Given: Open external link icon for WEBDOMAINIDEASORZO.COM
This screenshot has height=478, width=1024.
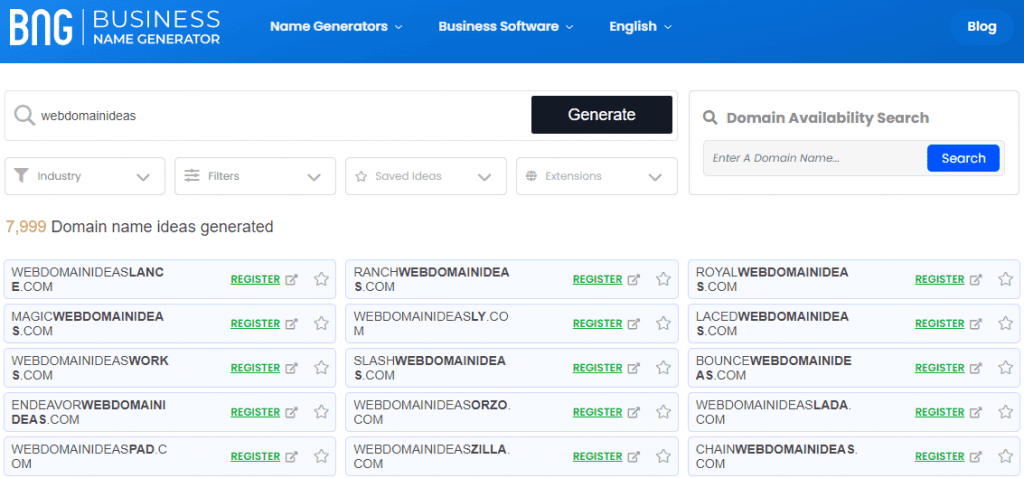Looking at the screenshot, I should (x=633, y=412).
